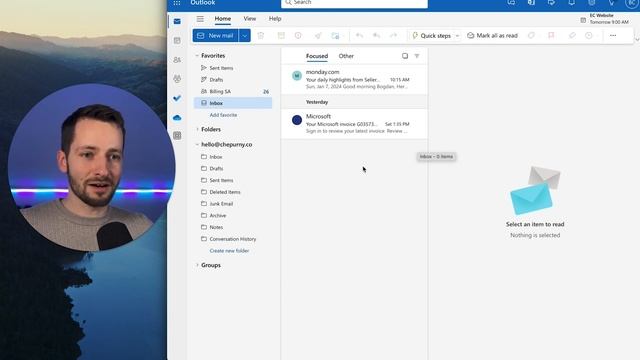640x360 pixels.
Task: Open the account avatar in the top corner
Action: (632, 3)
